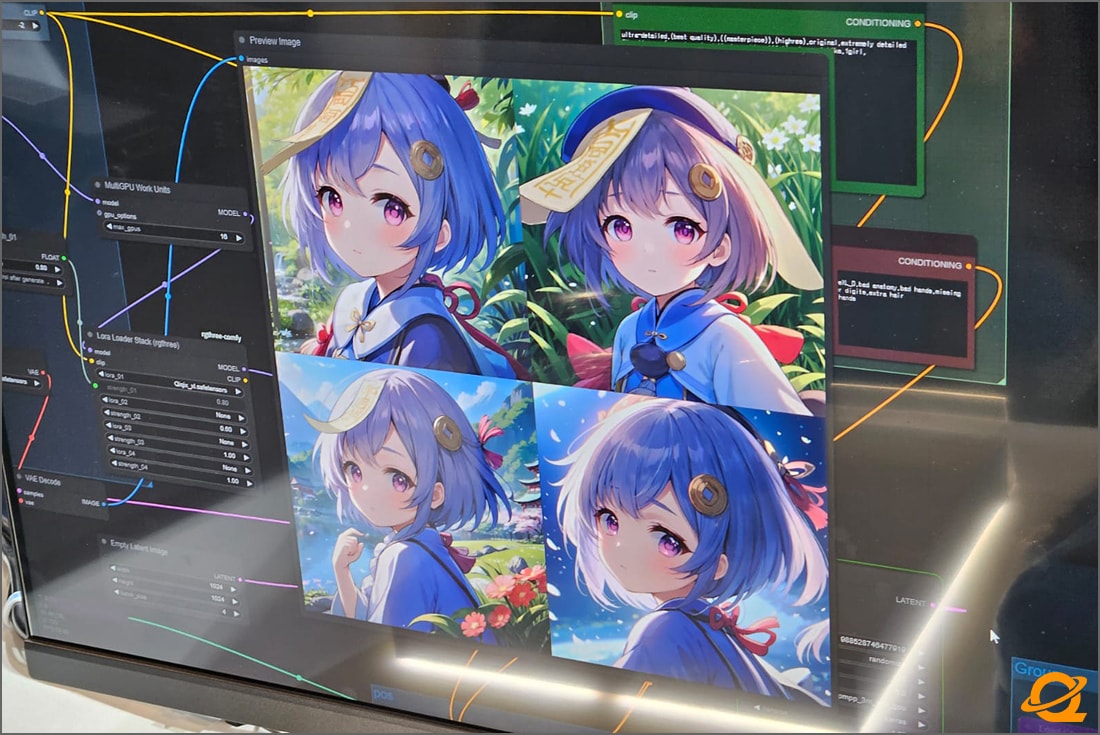Click the green strength_01 input socket
This screenshot has height=735, width=1100.
click(x=95, y=385)
